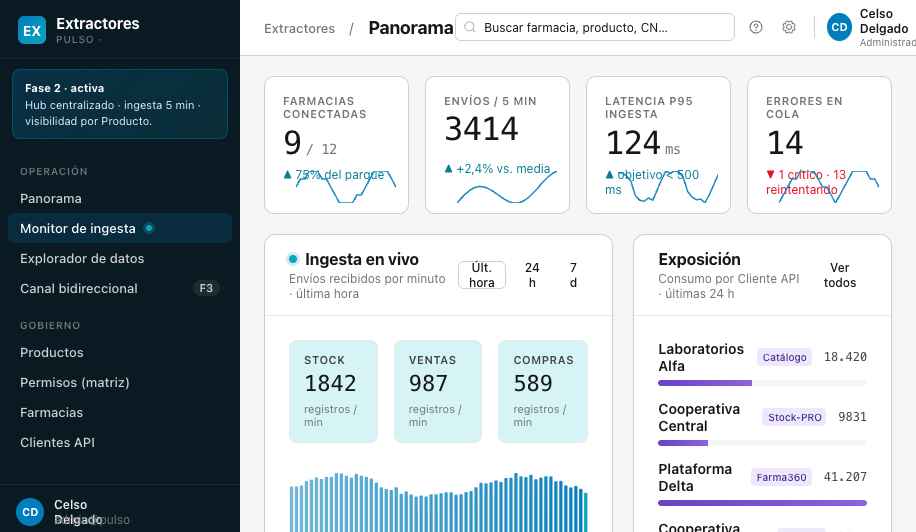Click the live indicator dot by Ingesta en vivo
The height and width of the screenshot is (532, 916).
click(x=293, y=259)
